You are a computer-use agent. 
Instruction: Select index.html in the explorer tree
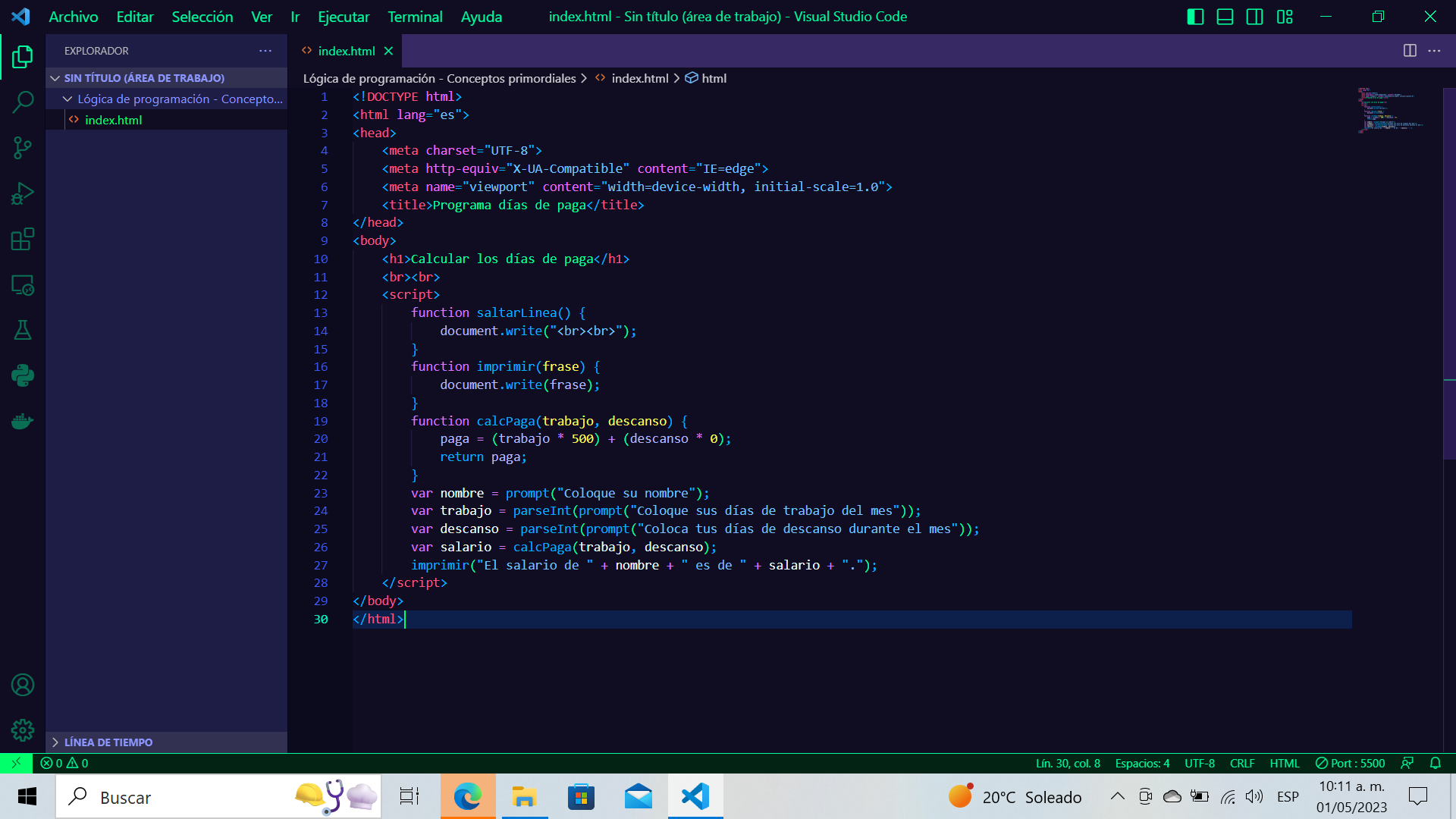tap(166, 120)
